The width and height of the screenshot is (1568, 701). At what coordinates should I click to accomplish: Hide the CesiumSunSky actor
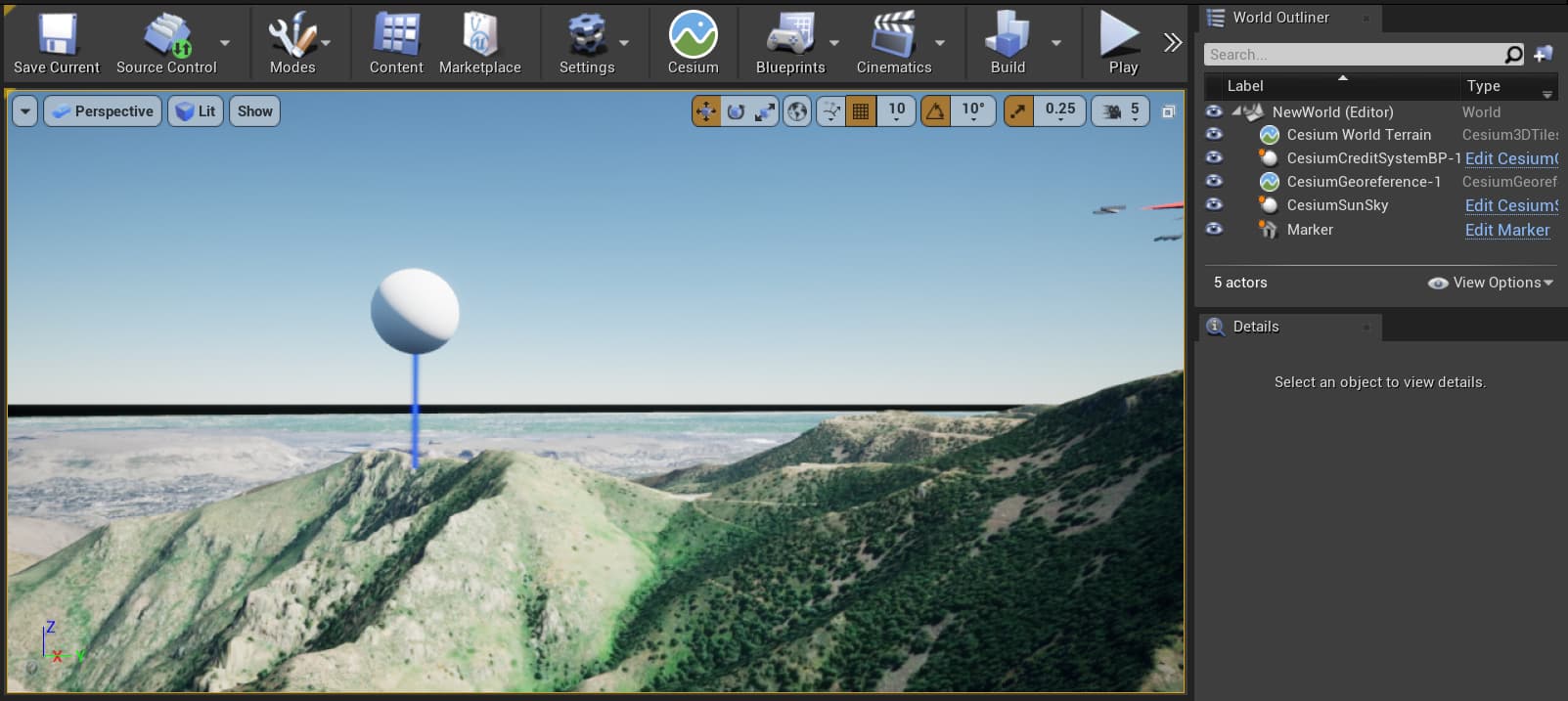1214,204
